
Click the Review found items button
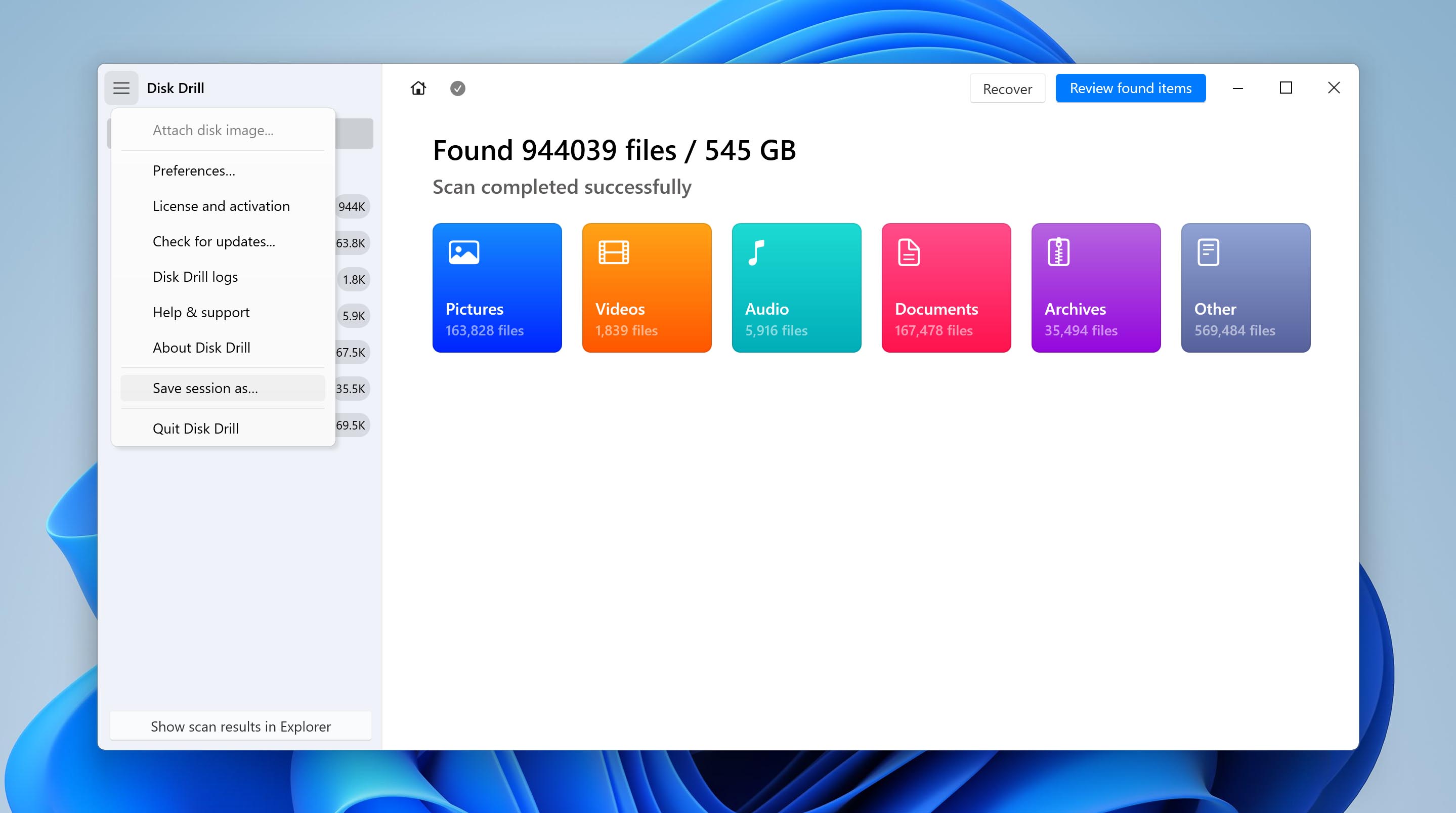click(x=1130, y=88)
